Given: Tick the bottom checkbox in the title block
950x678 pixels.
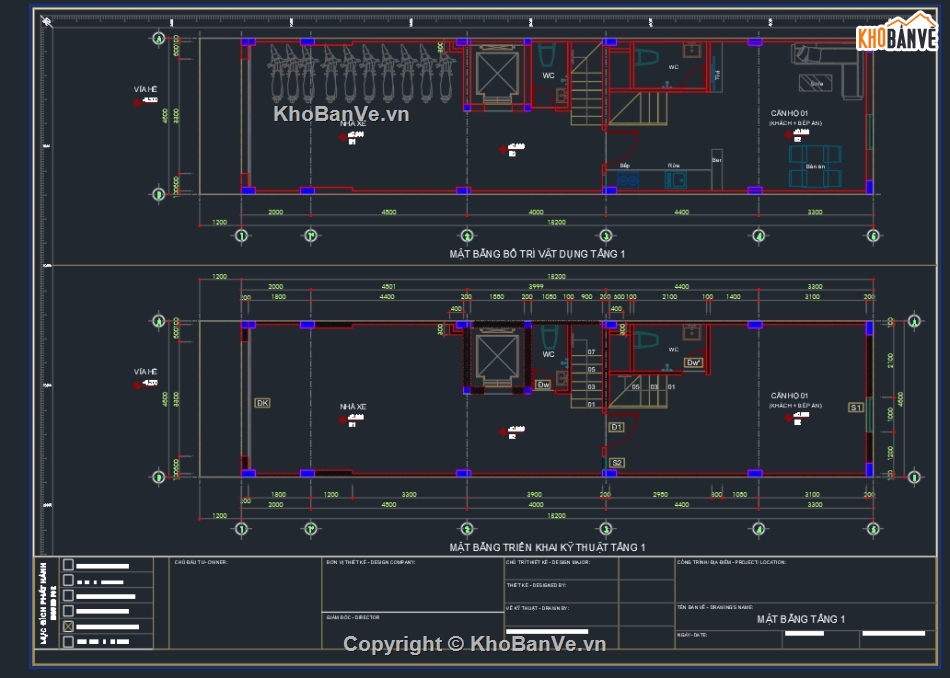Looking at the screenshot, I should pyautogui.click(x=68, y=641).
